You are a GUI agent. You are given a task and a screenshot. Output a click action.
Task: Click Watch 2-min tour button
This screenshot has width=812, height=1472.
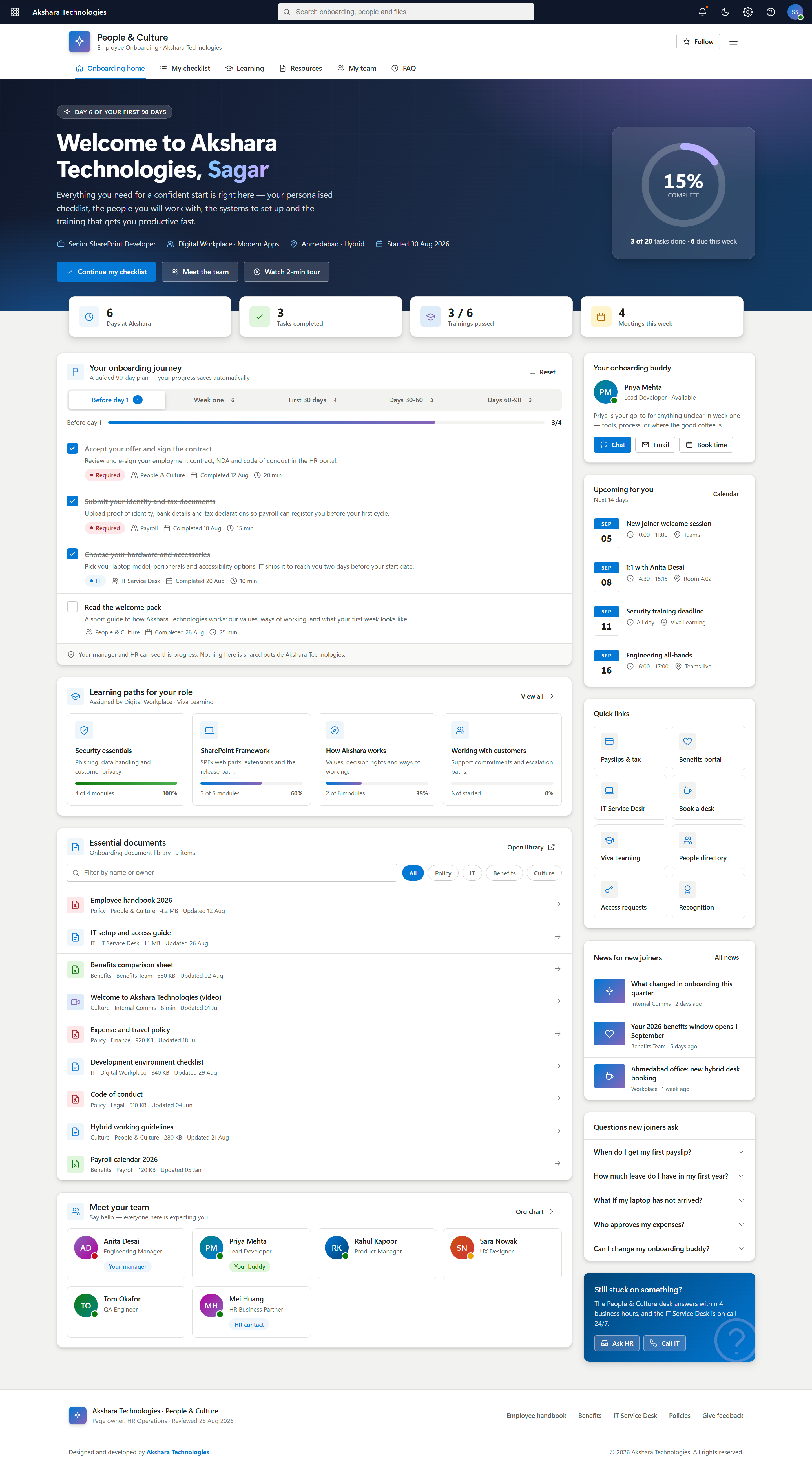coord(286,272)
